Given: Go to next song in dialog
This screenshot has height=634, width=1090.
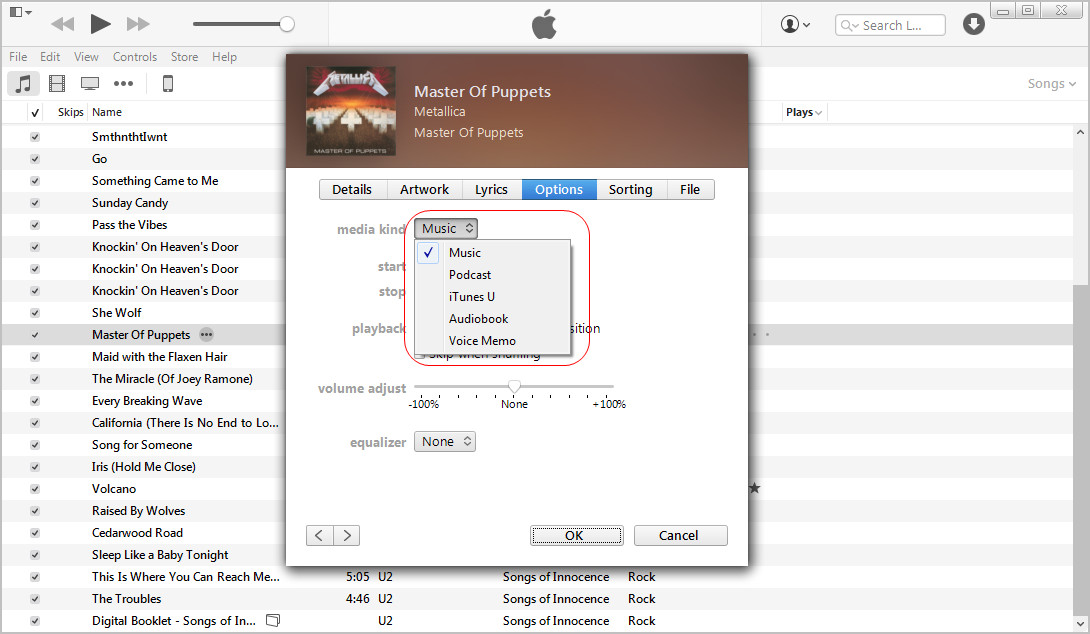Looking at the screenshot, I should click(x=347, y=535).
